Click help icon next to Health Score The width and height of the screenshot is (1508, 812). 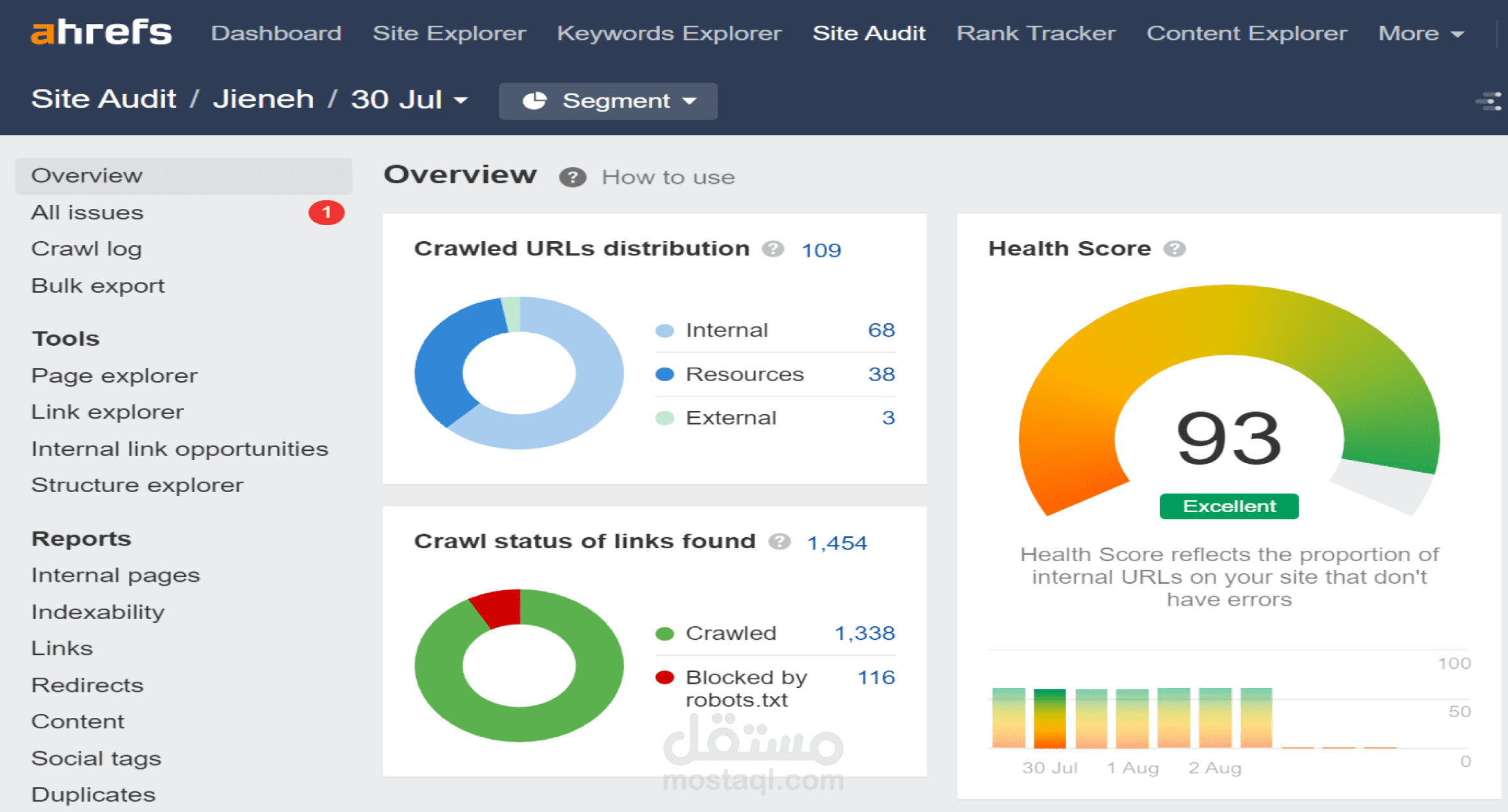pyautogui.click(x=1174, y=249)
